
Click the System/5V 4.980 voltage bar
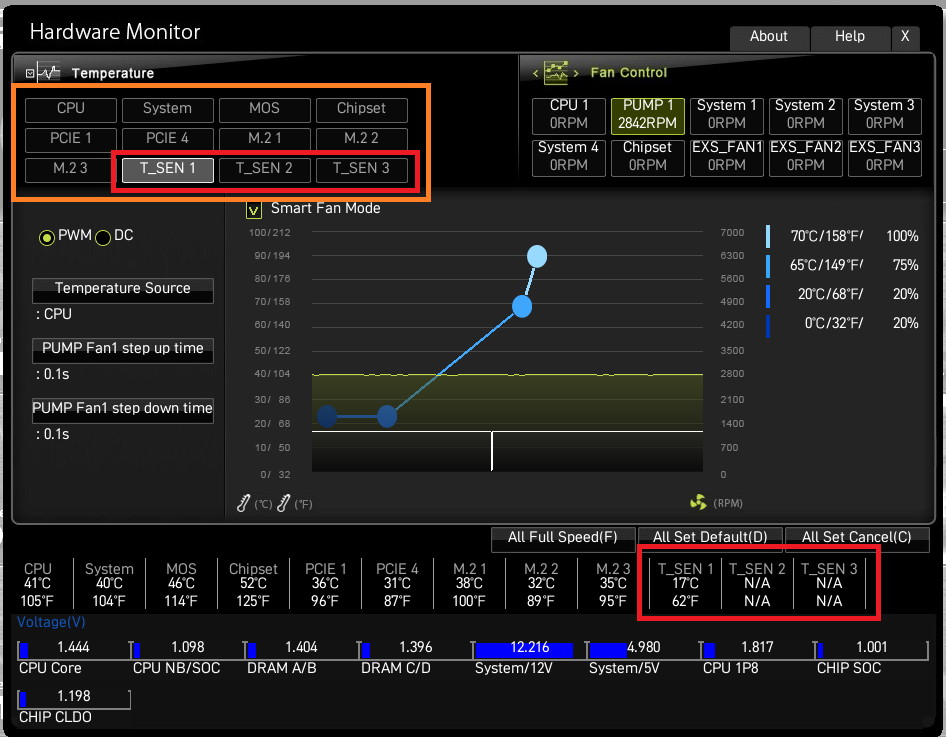click(x=644, y=650)
